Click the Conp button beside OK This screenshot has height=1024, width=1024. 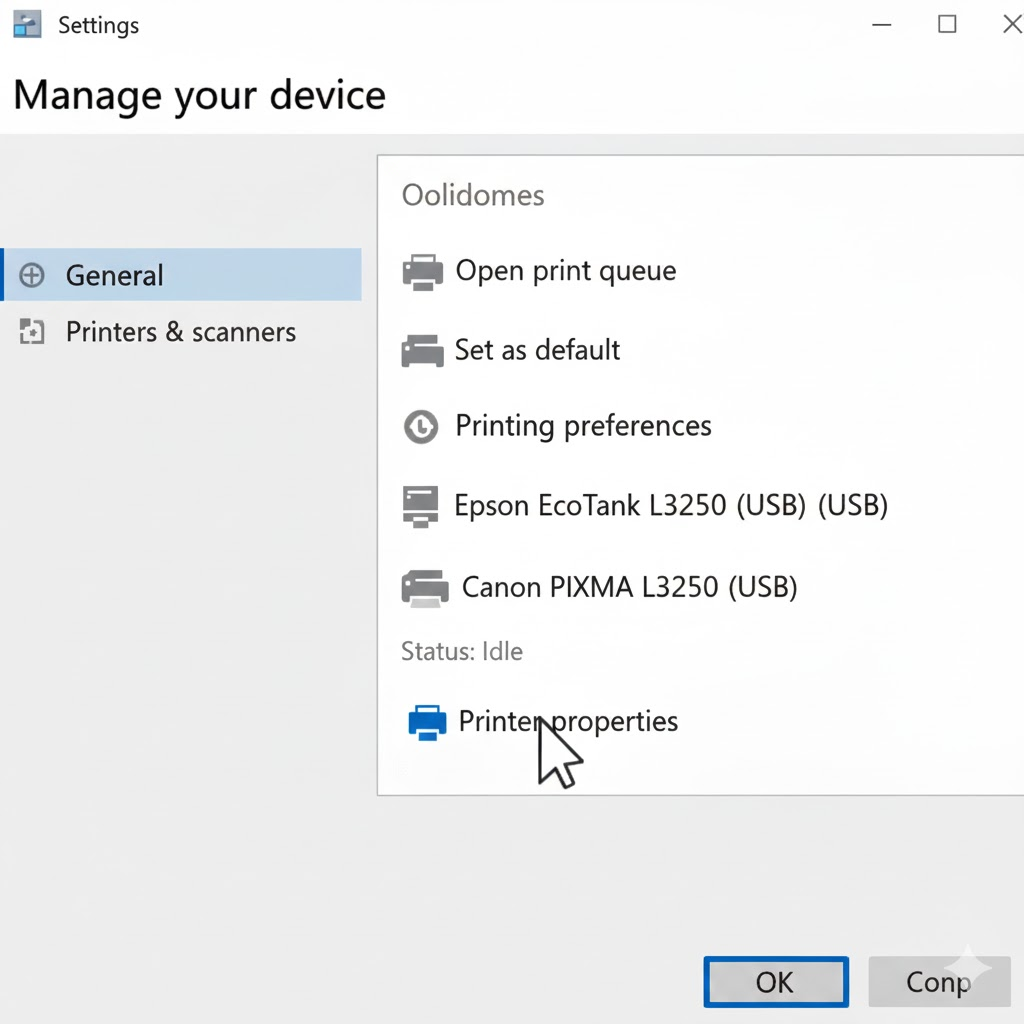pos(939,982)
